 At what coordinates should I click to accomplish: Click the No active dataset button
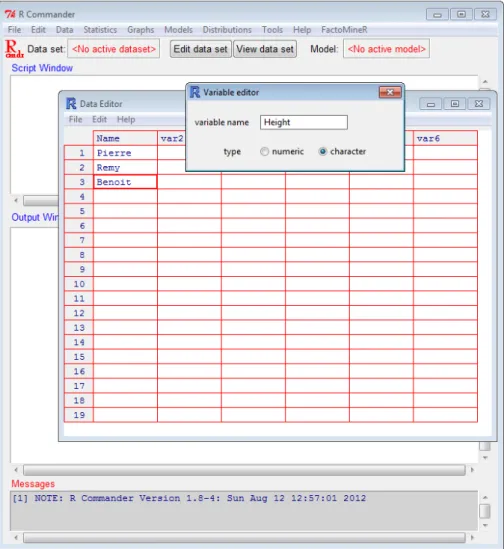(114, 49)
